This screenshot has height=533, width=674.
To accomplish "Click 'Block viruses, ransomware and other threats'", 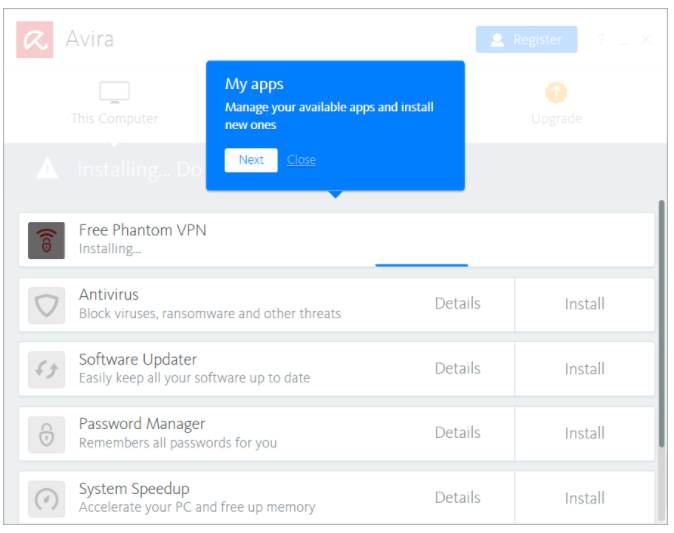I will tap(210, 314).
